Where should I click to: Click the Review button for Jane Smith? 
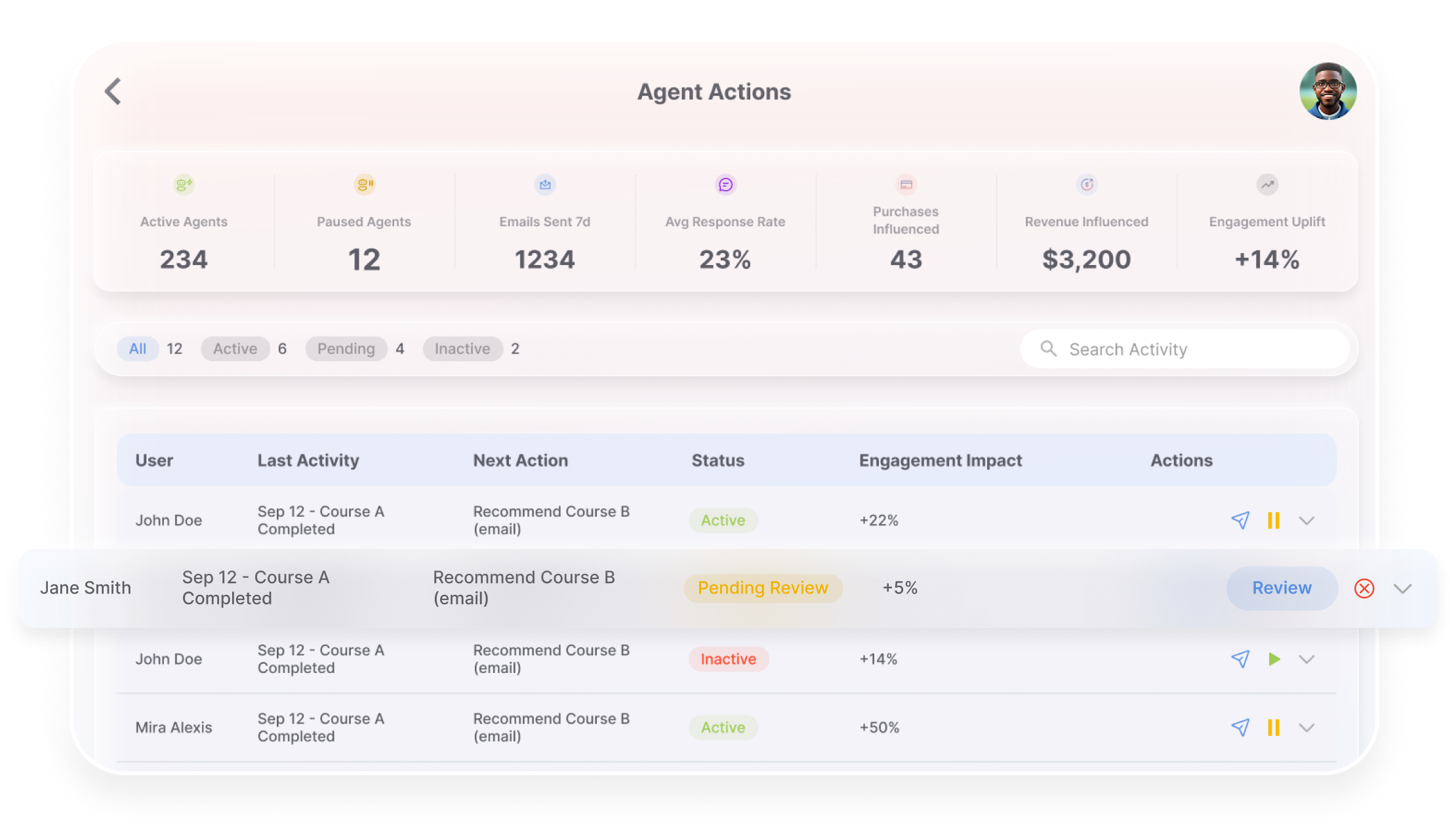[x=1282, y=588]
